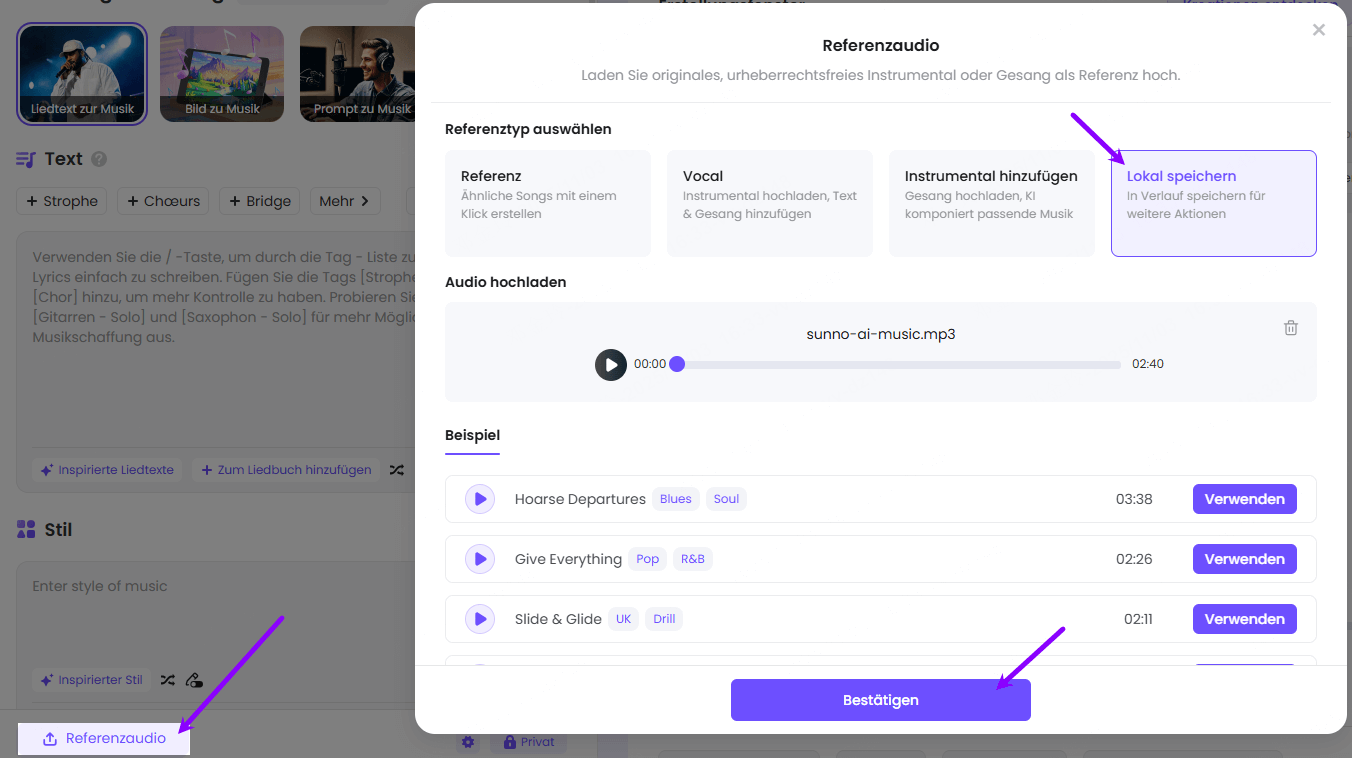Choose the Vocal reference type
Image resolution: width=1352 pixels, height=758 pixels.
coord(770,203)
